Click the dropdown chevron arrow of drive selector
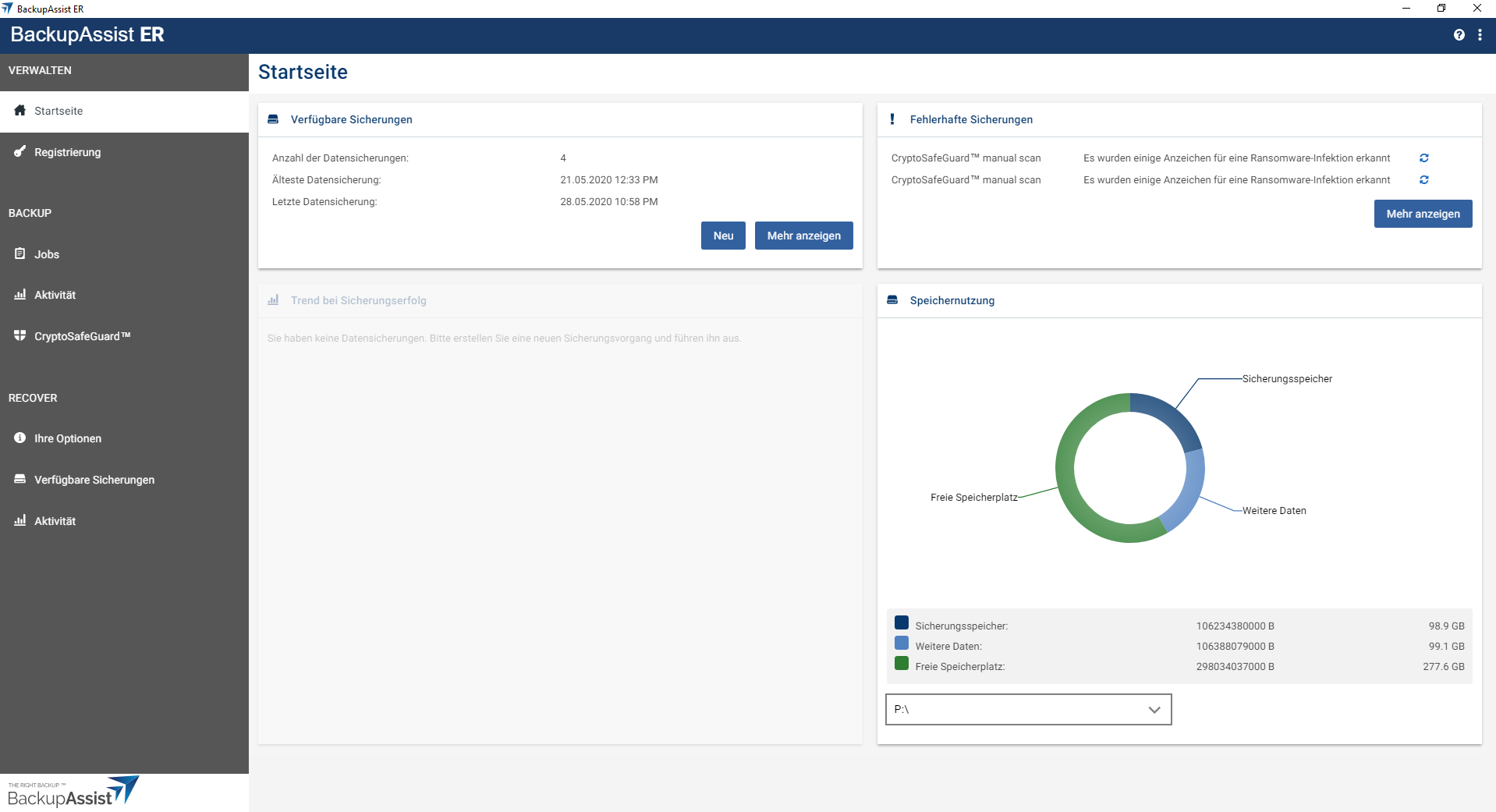The image size is (1496, 812). click(x=1154, y=710)
